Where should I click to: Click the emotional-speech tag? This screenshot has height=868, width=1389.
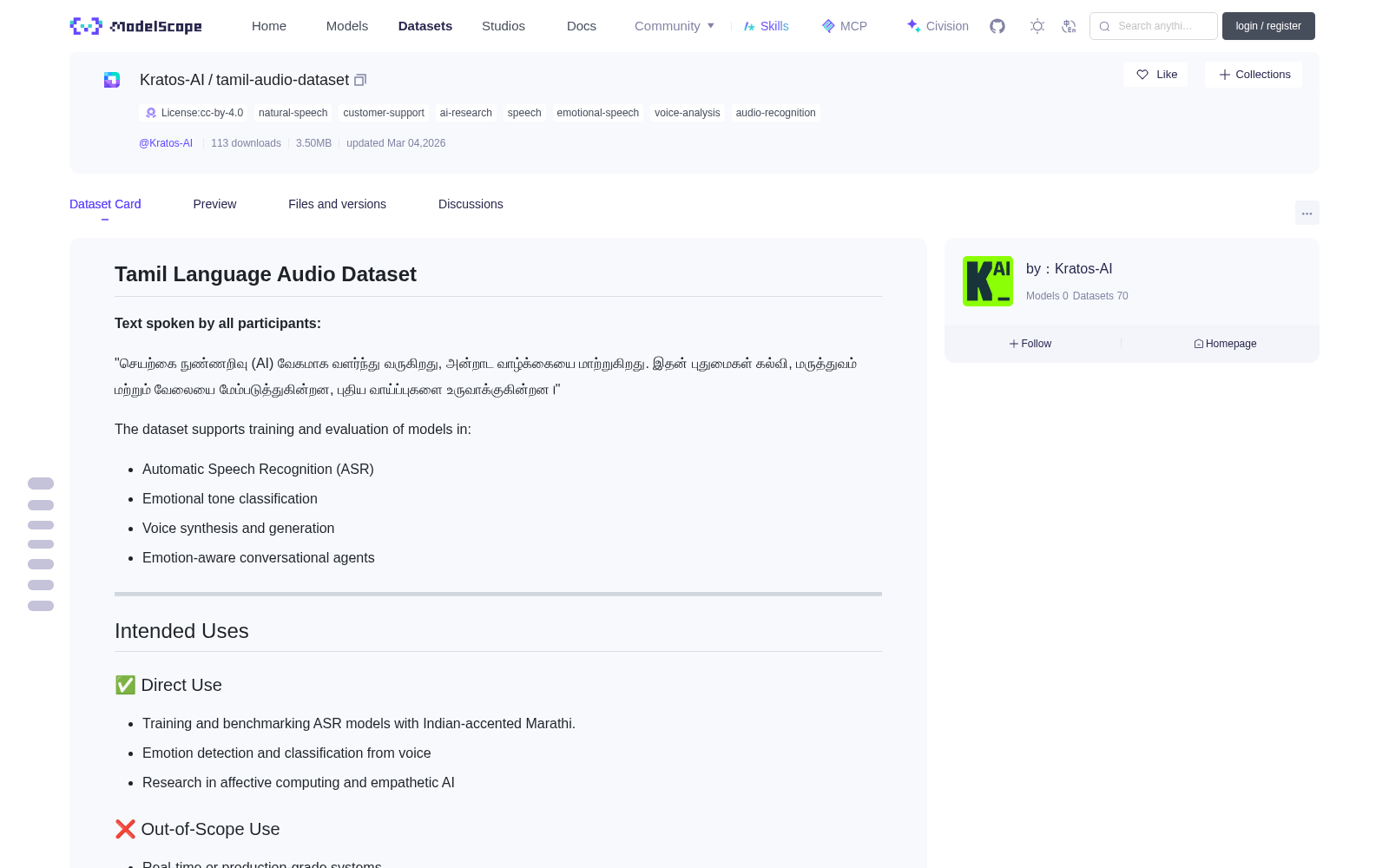pyautogui.click(x=598, y=113)
